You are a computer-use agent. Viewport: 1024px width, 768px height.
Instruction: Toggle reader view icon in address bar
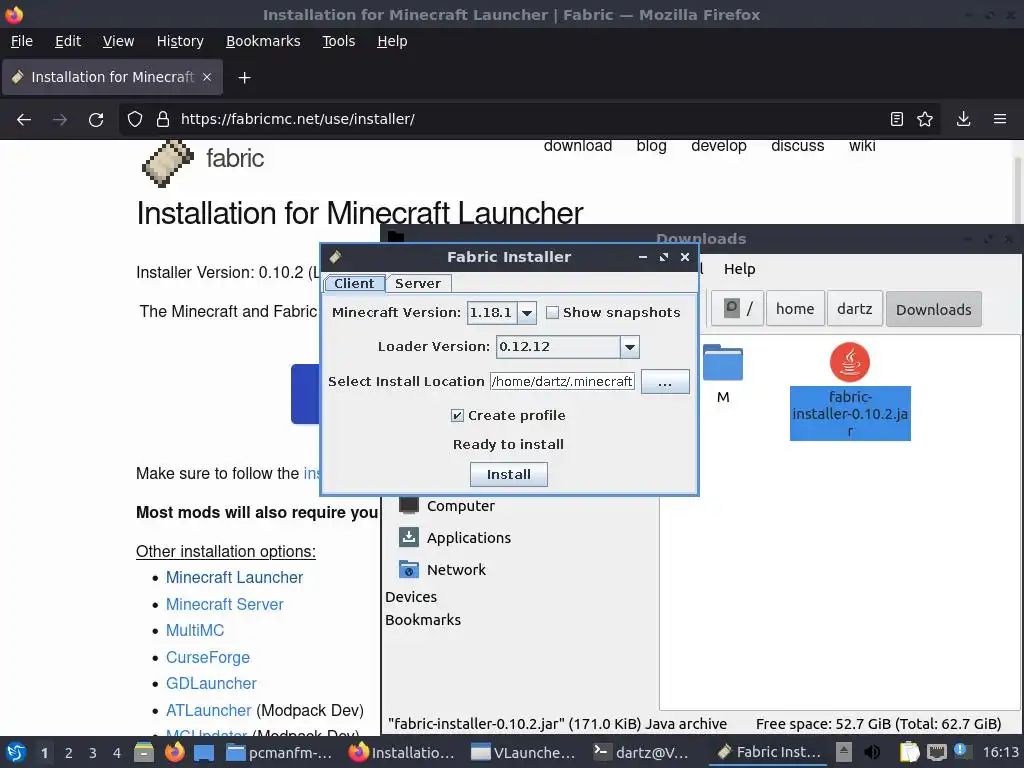point(897,119)
